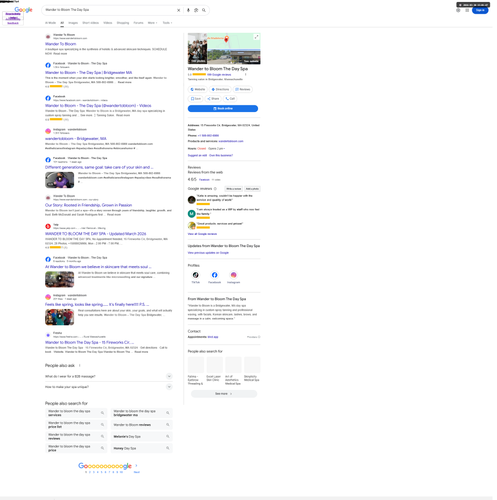Viewport: 497px width, 500px height.
Task: Search 'wander to bloom the day spa price list' suggestion
Action: tap(76, 425)
